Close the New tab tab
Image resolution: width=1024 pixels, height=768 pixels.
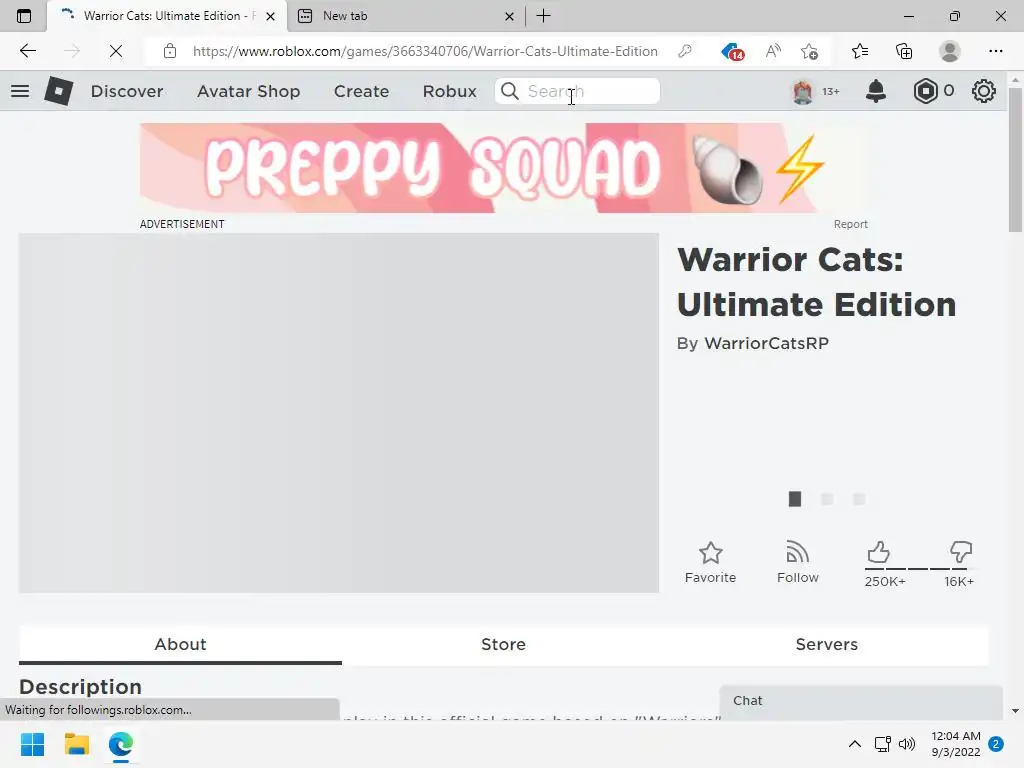click(509, 16)
